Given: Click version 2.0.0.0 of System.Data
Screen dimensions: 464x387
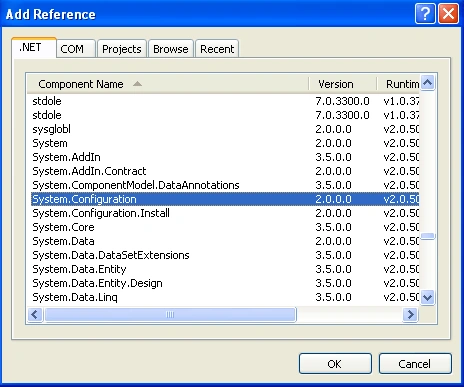Looking at the screenshot, I should [x=333, y=241].
